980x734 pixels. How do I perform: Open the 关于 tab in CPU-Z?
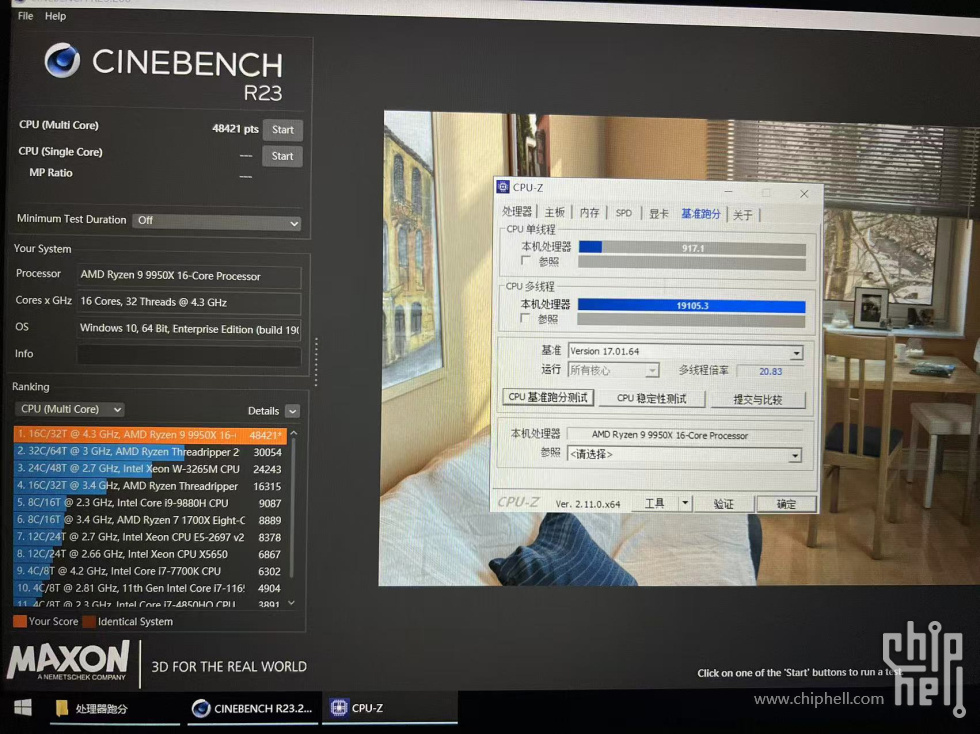click(x=742, y=215)
